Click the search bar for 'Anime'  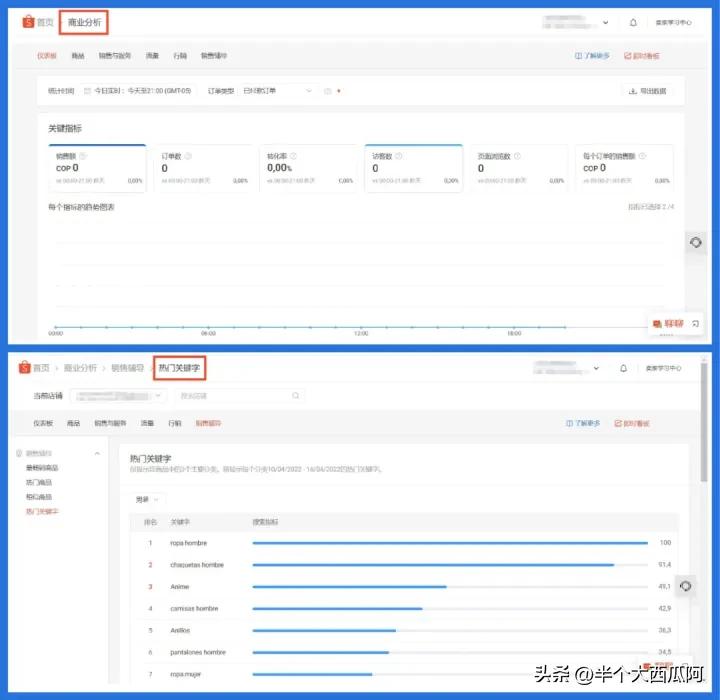450,587
